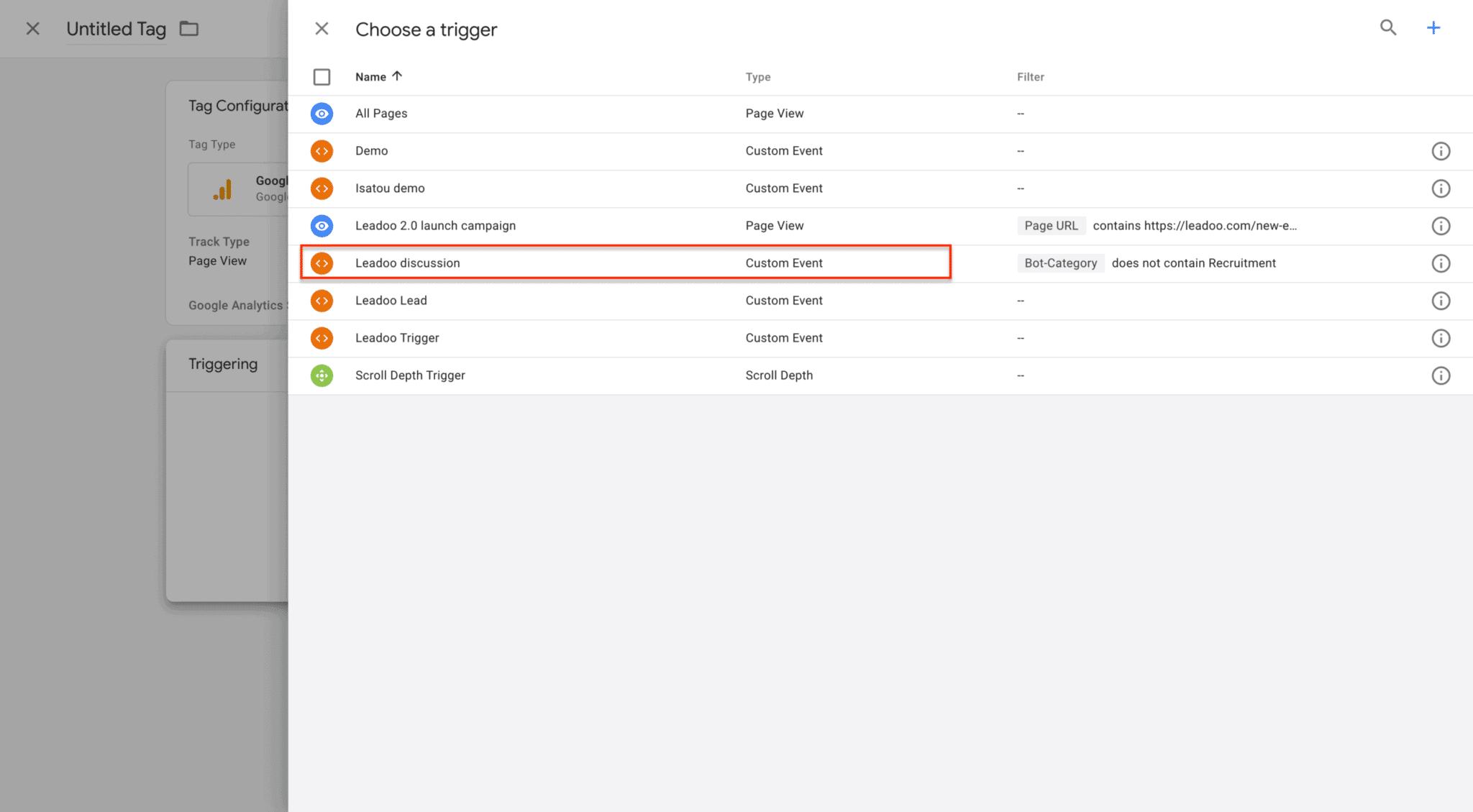Sort triggers using the Name column arrow
This screenshot has width=1473, height=812.
(x=398, y=76)
